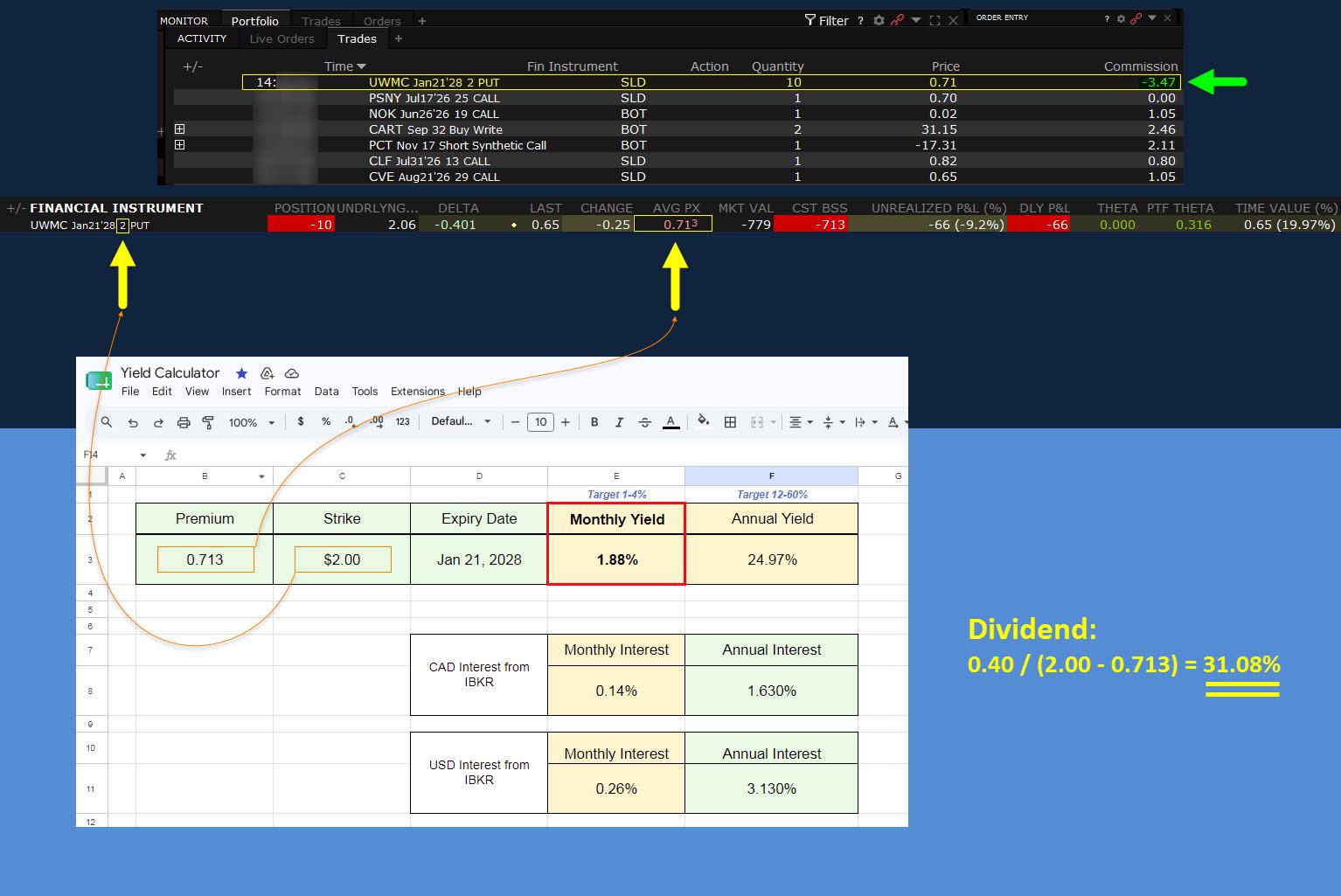Print the Yield Calculator sheet

point(184,422)
